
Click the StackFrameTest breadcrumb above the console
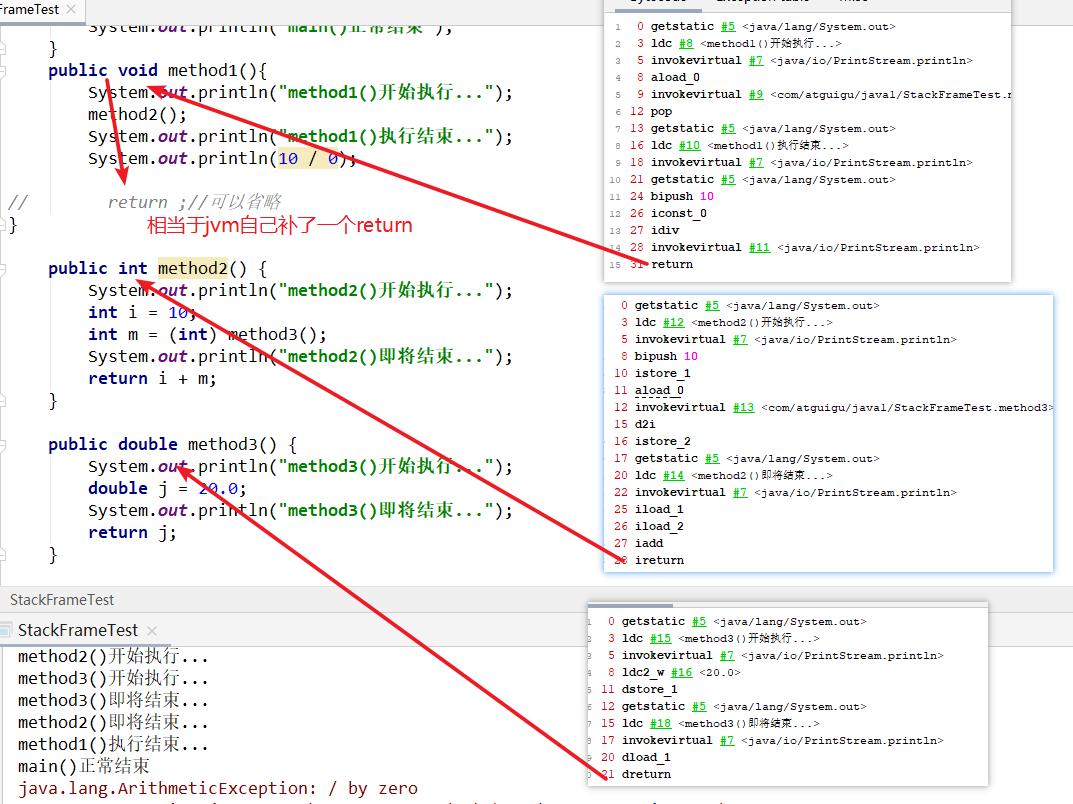point(62,600)
